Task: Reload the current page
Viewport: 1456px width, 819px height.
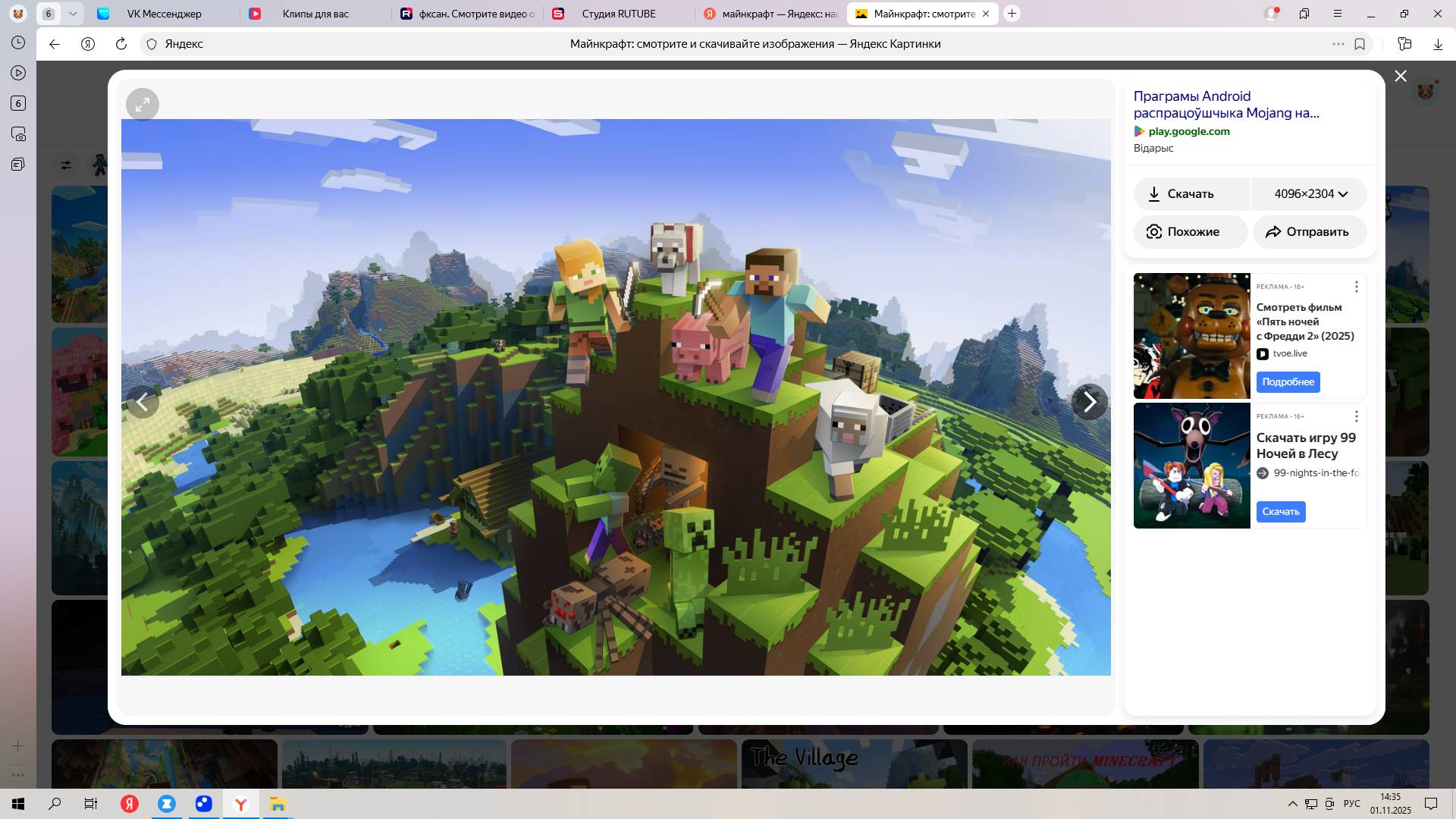Action: click(121, 44)
